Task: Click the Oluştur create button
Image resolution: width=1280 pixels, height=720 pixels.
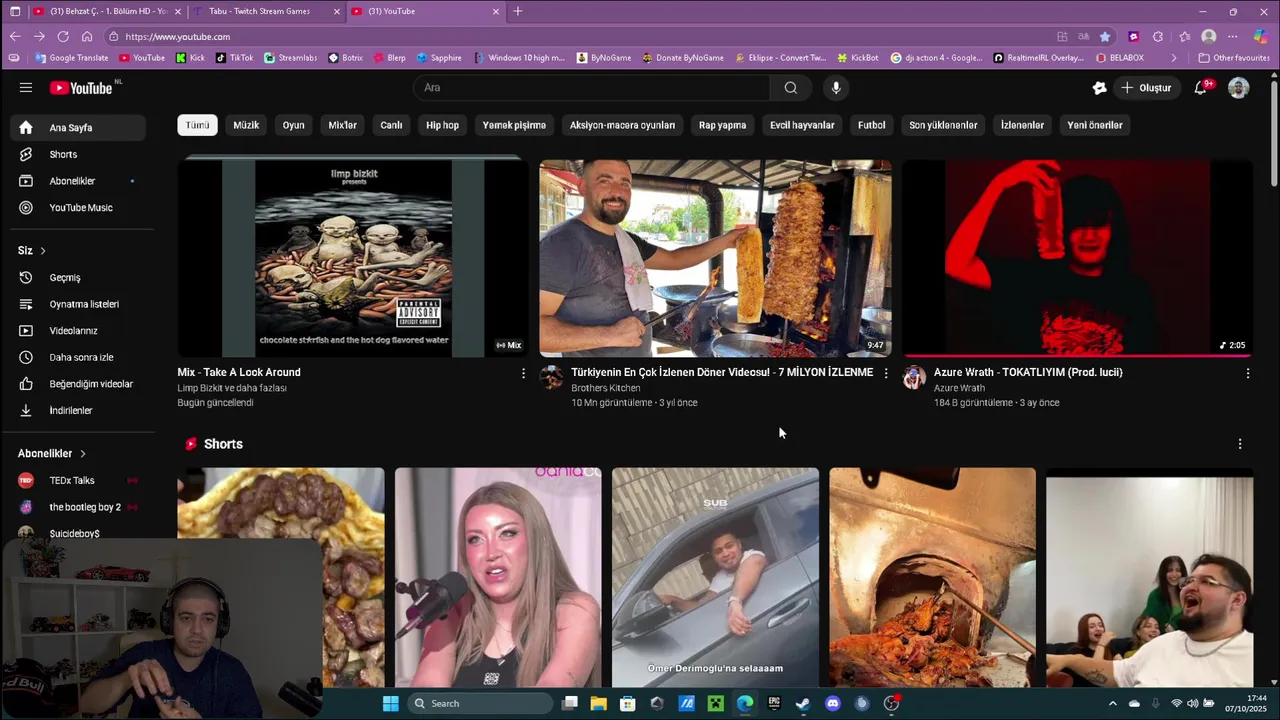Action: 1146,88
